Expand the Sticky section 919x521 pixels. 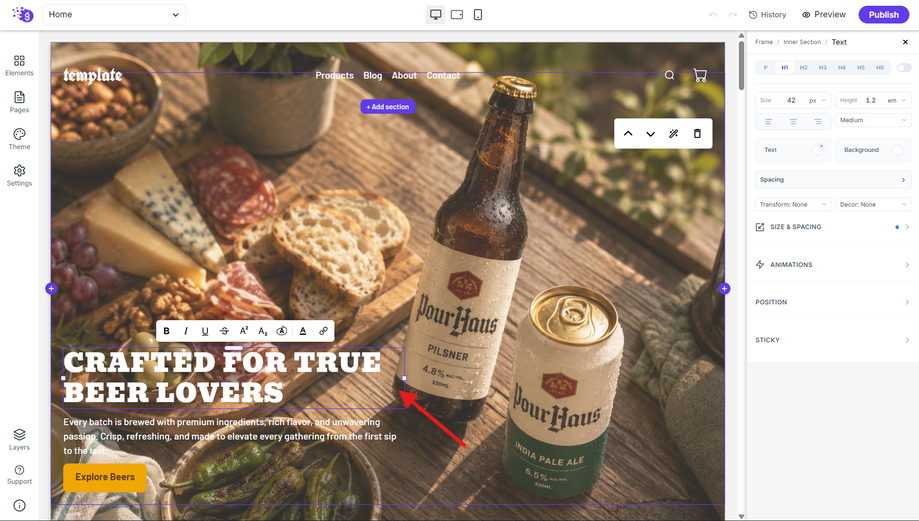(833, 340)
